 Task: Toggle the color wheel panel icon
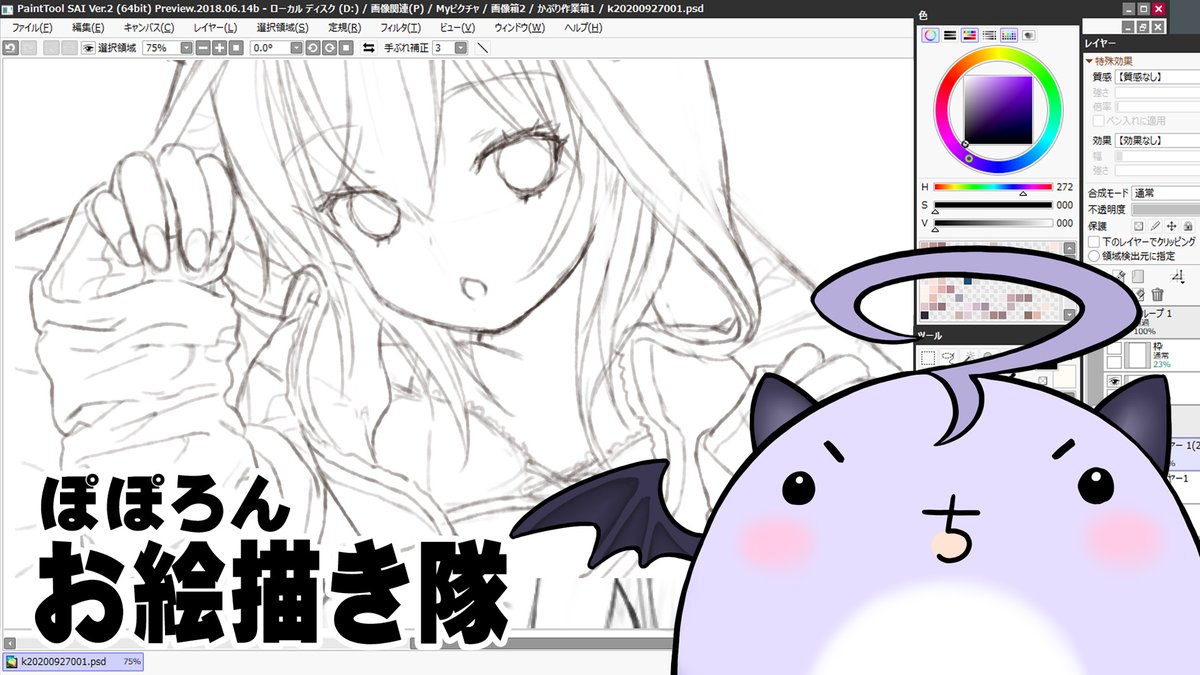point(930,35)
